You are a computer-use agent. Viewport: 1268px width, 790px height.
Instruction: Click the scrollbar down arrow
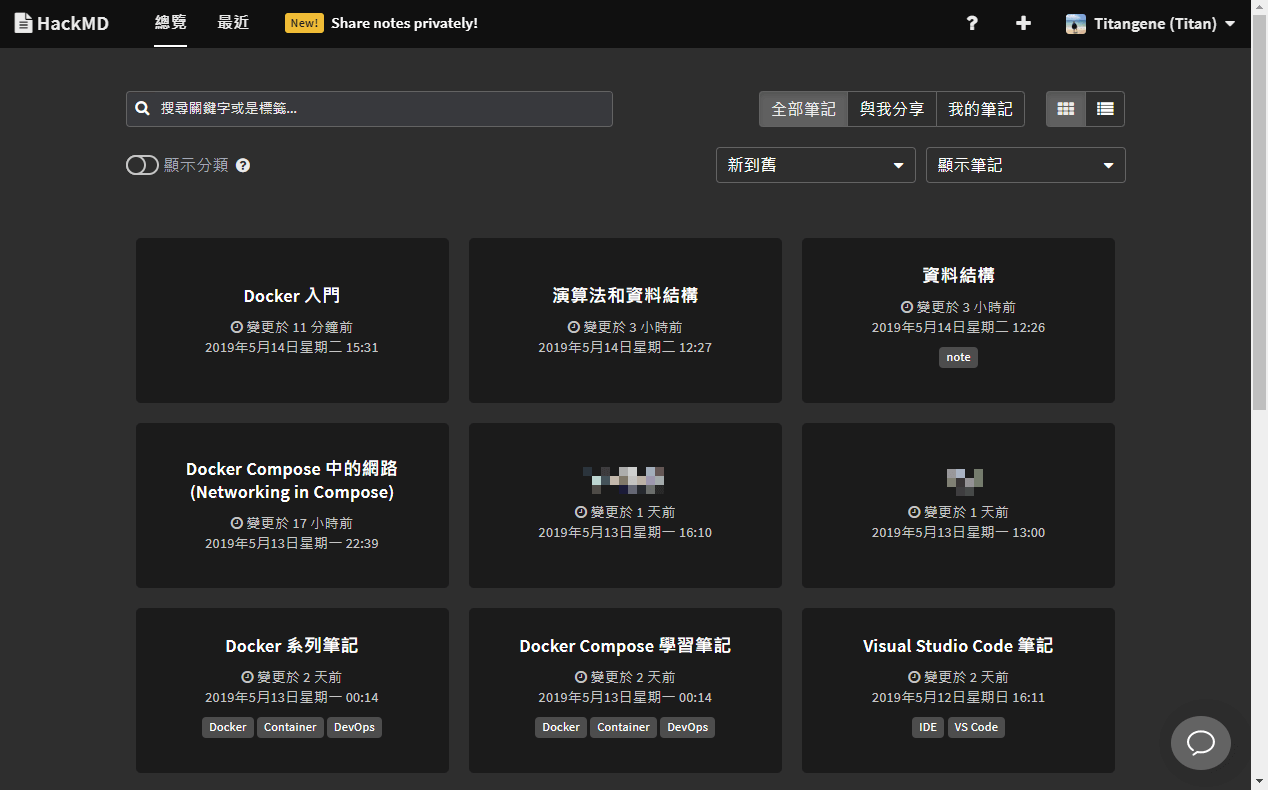point(1259,781)
